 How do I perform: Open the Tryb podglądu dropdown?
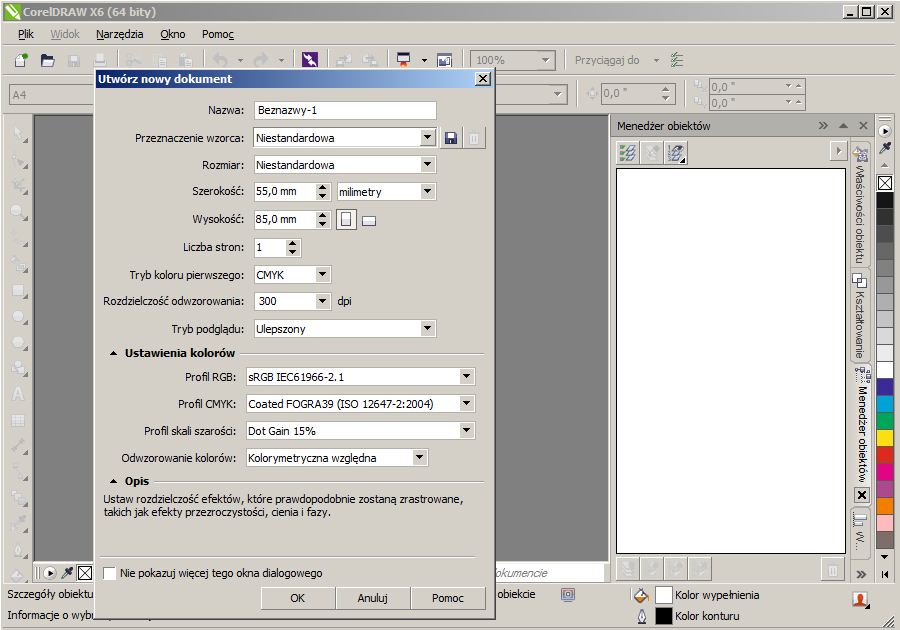(x=427, y=329)
